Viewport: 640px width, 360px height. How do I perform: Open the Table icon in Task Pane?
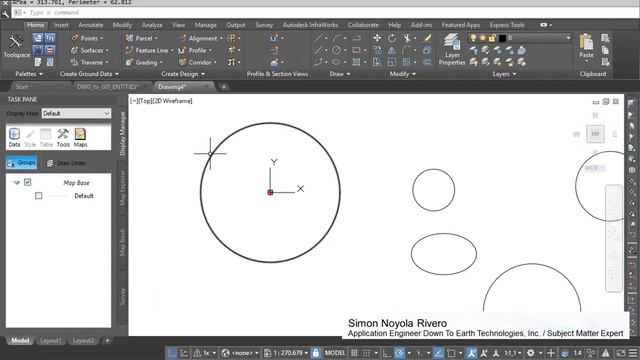(x=46, y=138)
